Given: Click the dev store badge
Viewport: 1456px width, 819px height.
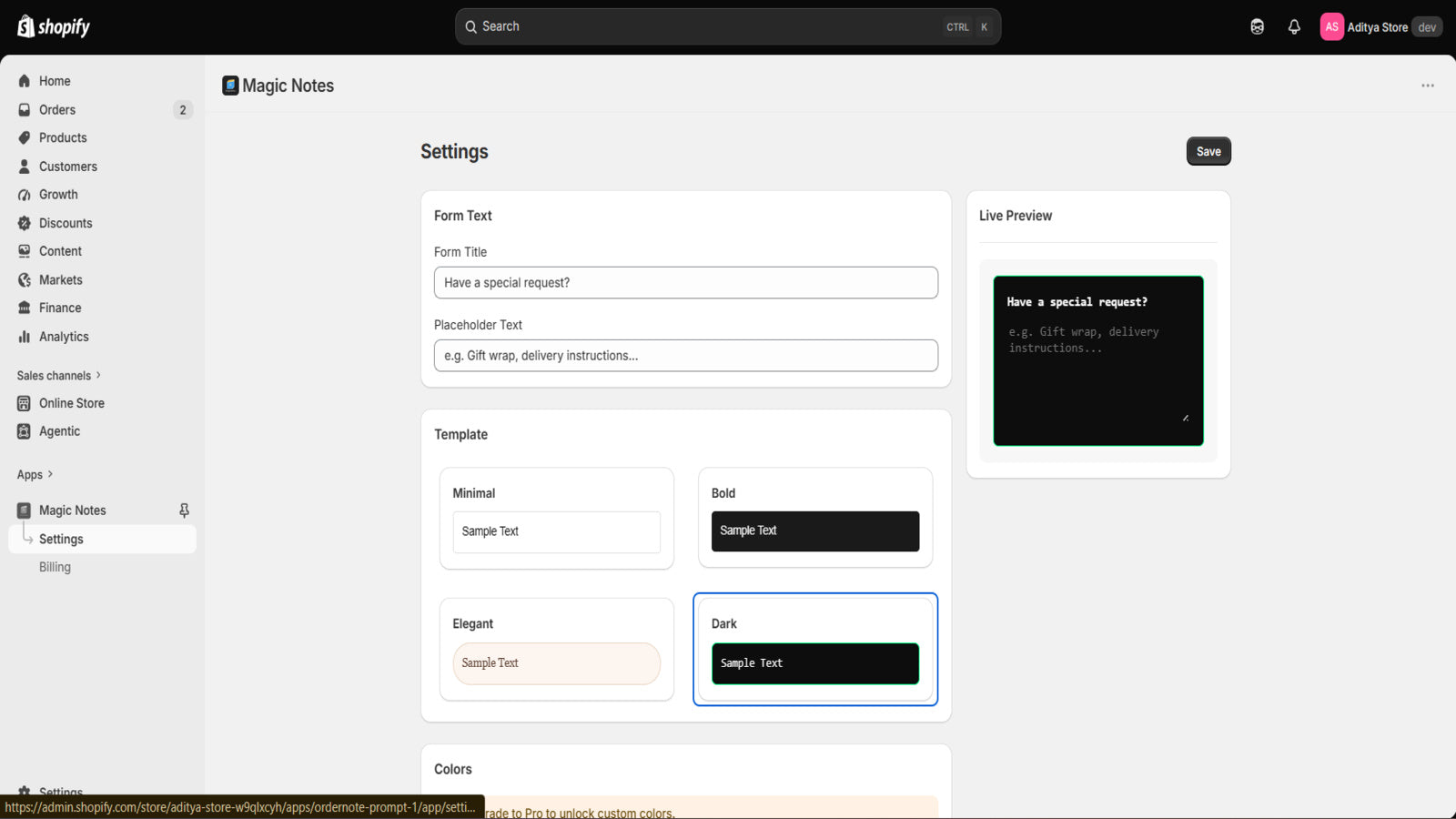Looking at the screenshot, I should 1427,27.
